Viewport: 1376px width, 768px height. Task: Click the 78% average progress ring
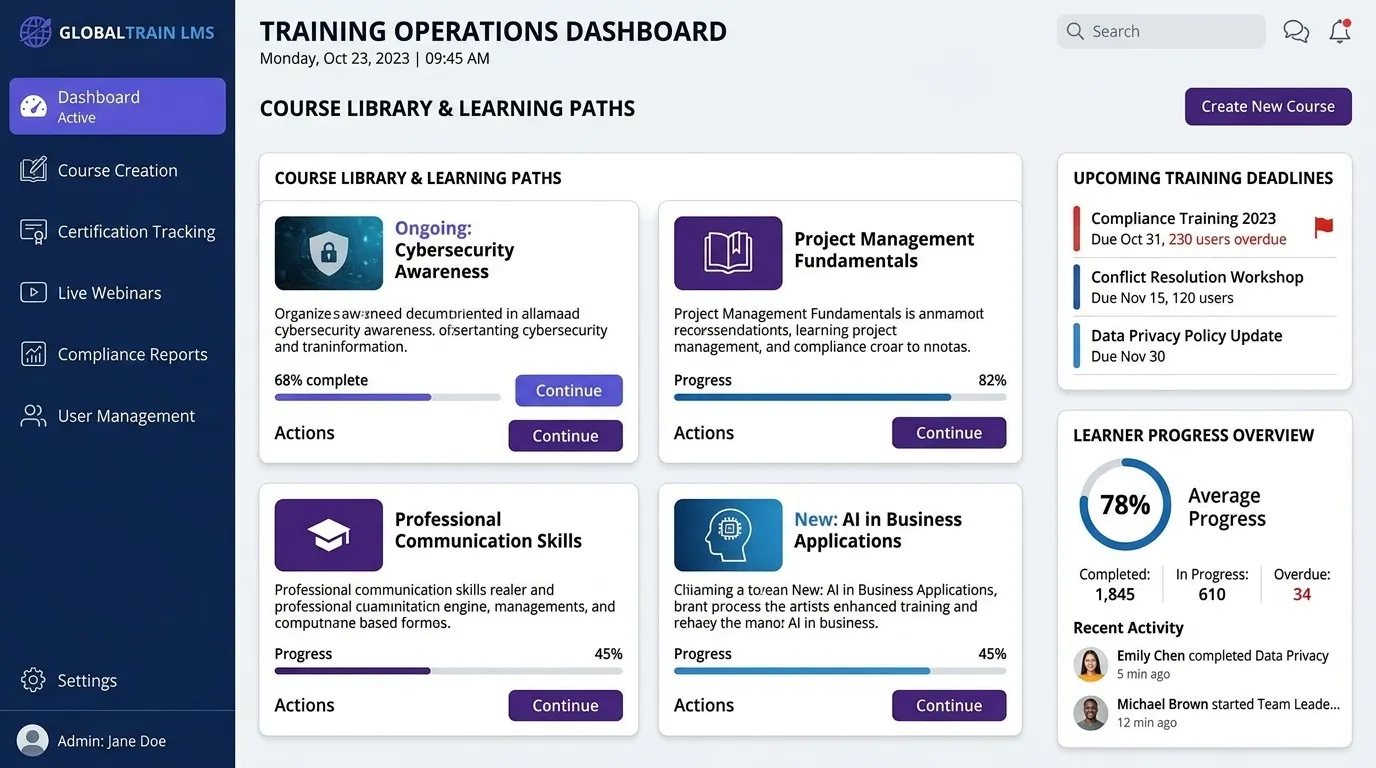(1125, 504)
